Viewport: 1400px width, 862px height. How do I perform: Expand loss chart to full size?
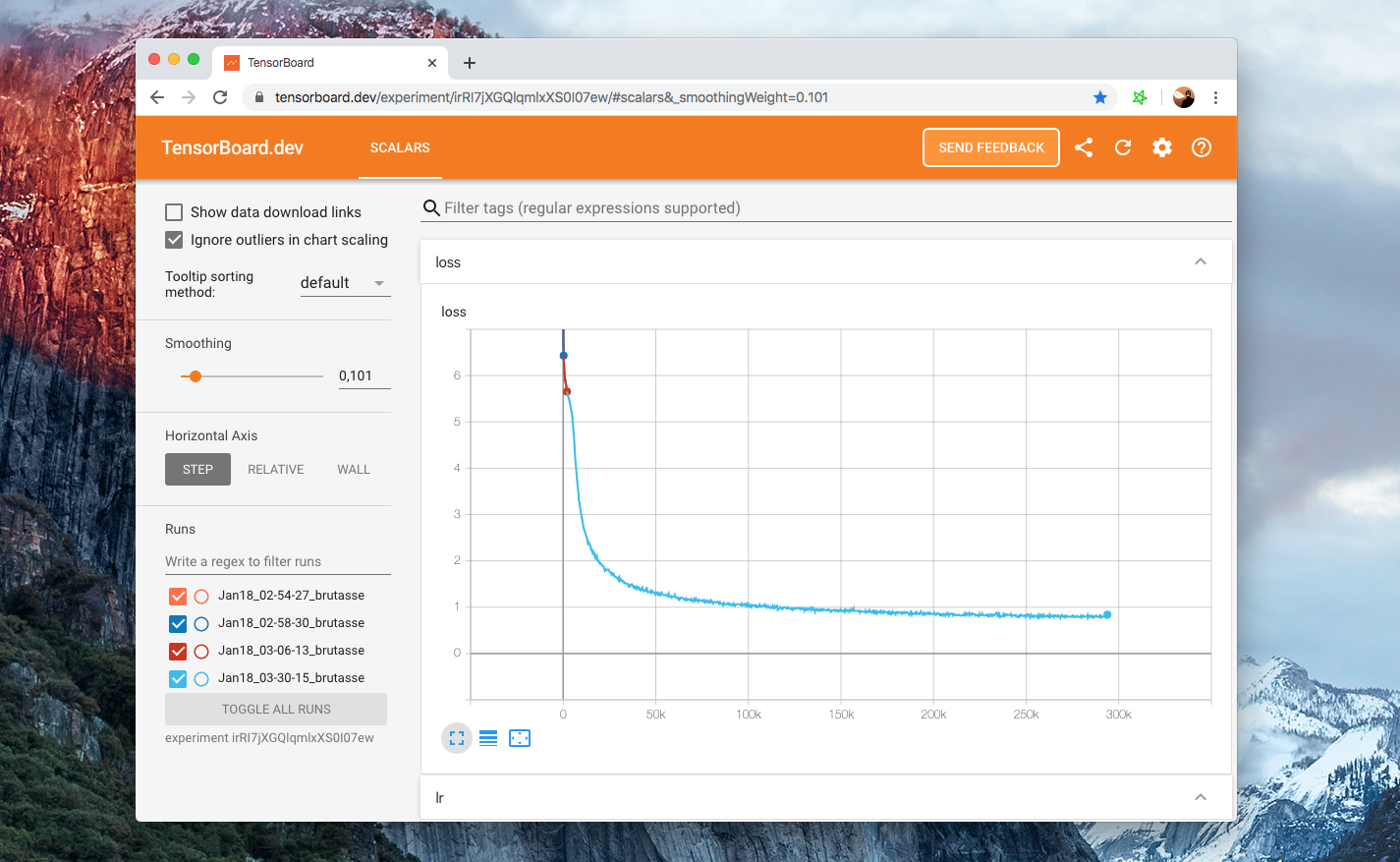457,738
